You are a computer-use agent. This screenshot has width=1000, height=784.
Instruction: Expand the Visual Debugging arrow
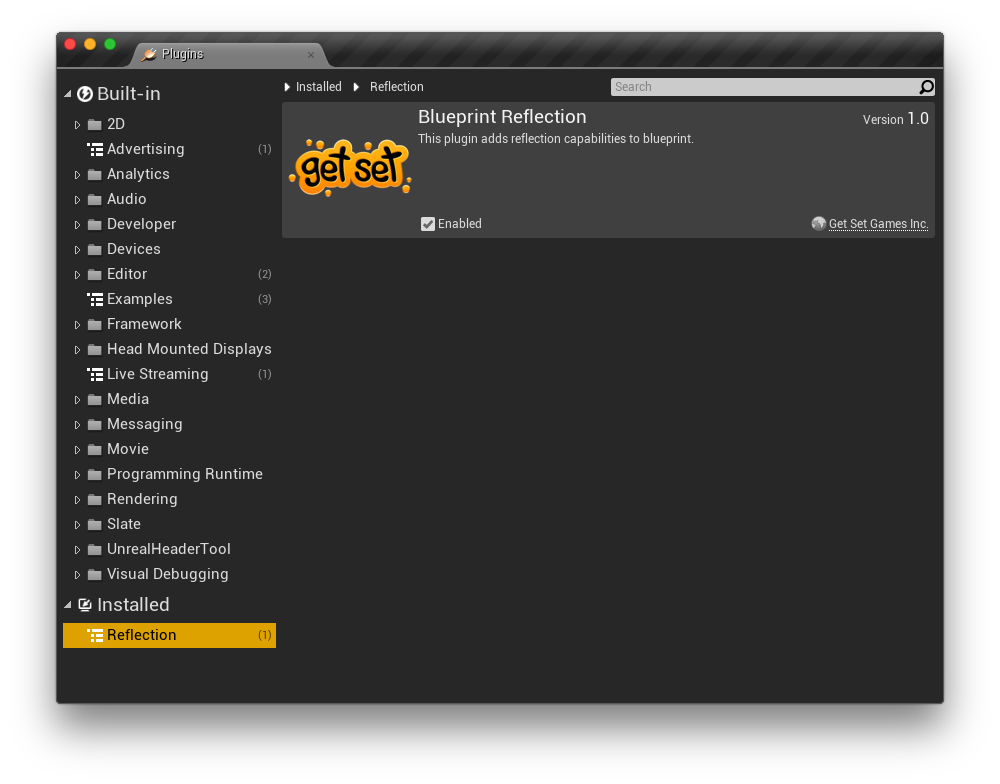pyautogui.click(x=77, y=575)
